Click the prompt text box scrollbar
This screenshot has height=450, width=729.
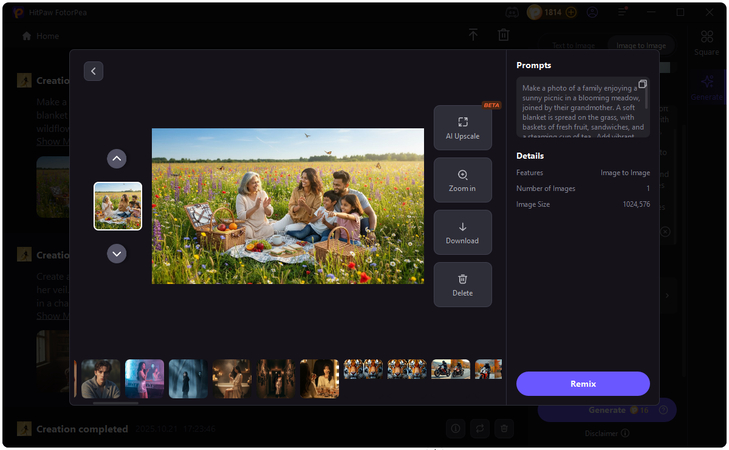coord(646,98)
